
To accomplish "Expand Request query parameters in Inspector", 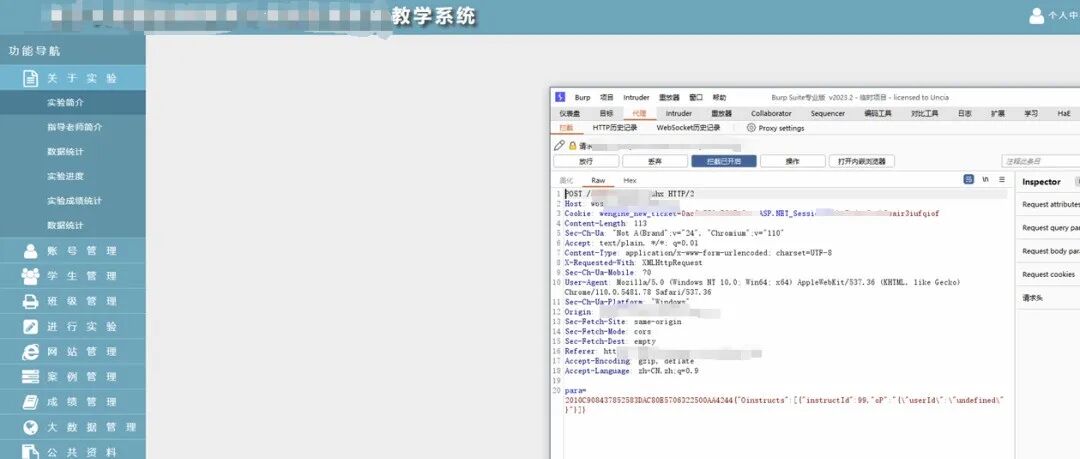I will (x=1048, y=228).
